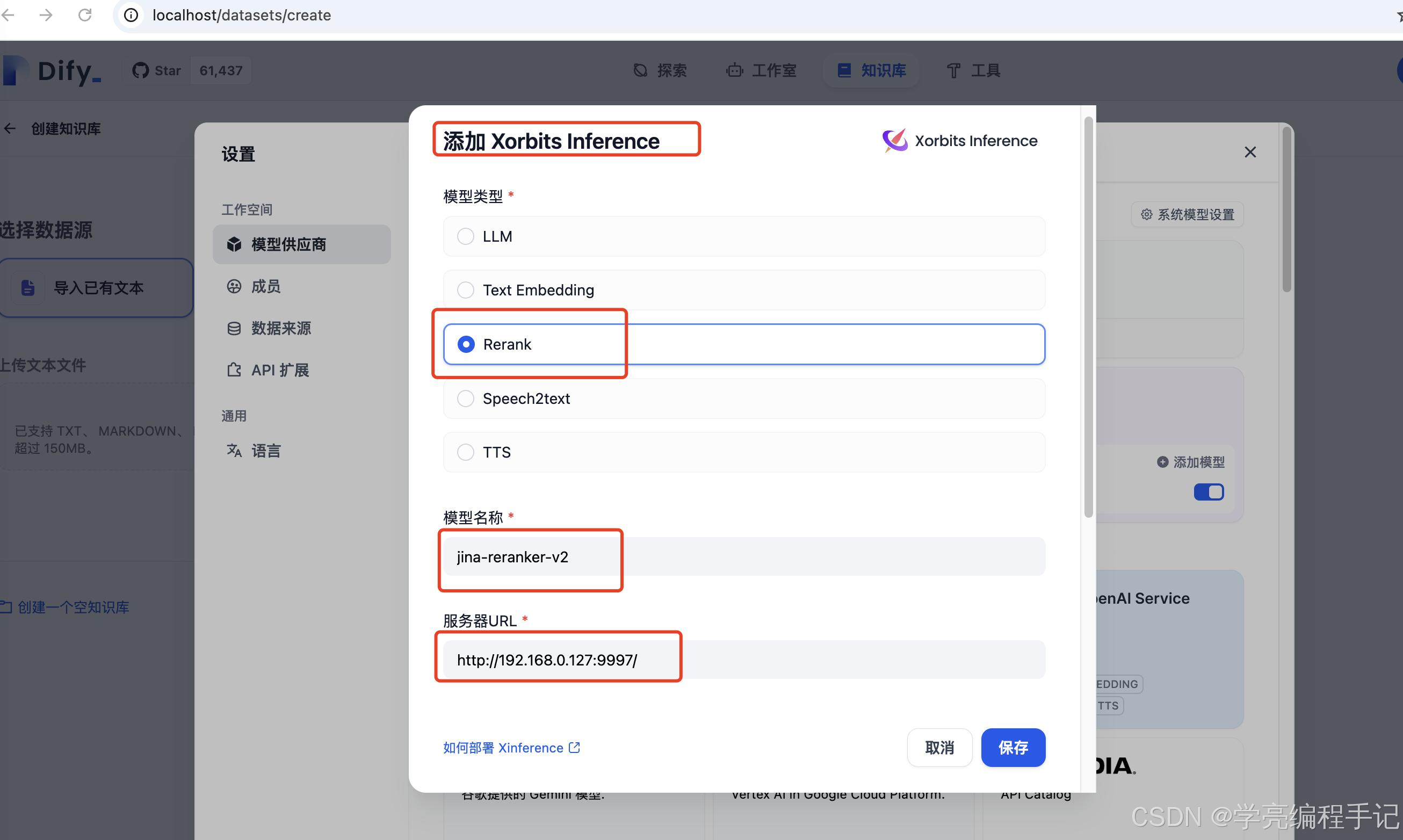The height and width of the screenshot is (840, 1403).
Task: Open 系统模型设置 via the gear icon
Action: pyautogui.click(x=1147, y=214)
